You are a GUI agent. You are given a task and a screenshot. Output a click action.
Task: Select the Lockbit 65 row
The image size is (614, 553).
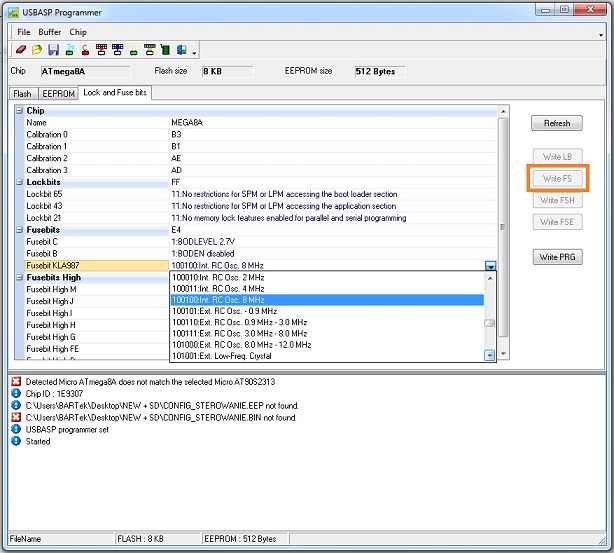pos(260,194)
